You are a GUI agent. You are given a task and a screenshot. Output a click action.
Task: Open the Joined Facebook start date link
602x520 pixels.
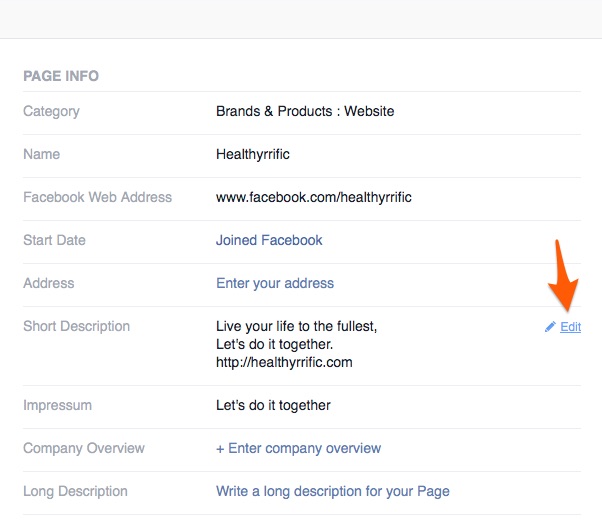pos(269,240)
